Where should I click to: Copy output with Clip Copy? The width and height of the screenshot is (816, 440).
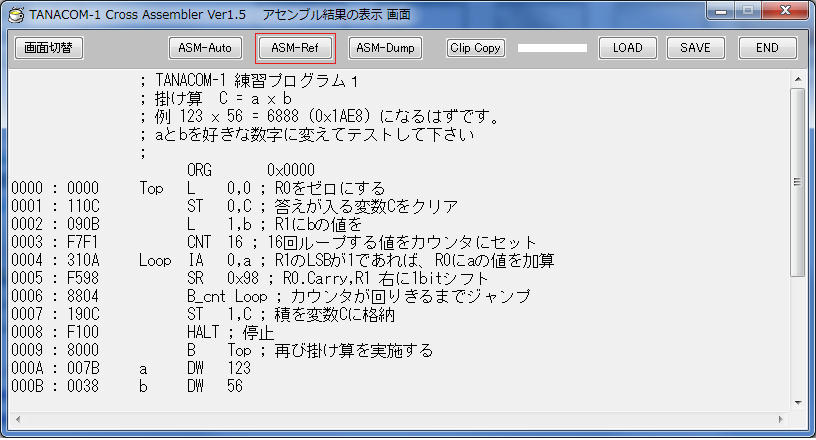tap(475, 48)
